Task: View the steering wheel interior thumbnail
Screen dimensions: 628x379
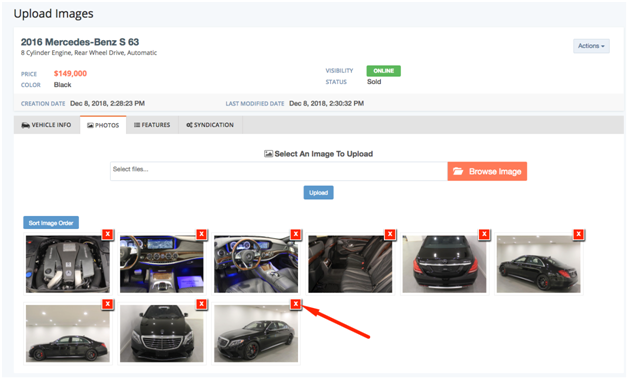Action: (x=256, y=264)
